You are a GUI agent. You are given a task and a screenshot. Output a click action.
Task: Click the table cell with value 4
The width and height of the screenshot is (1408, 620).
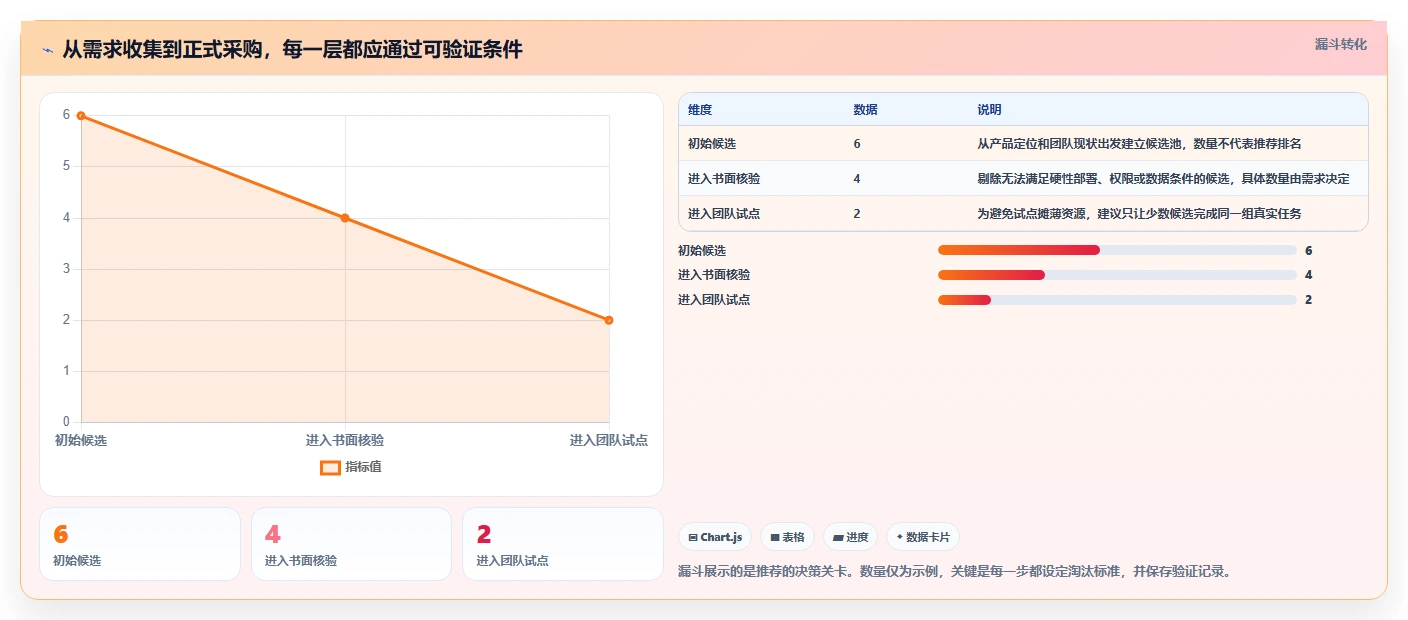click(857, 179)
